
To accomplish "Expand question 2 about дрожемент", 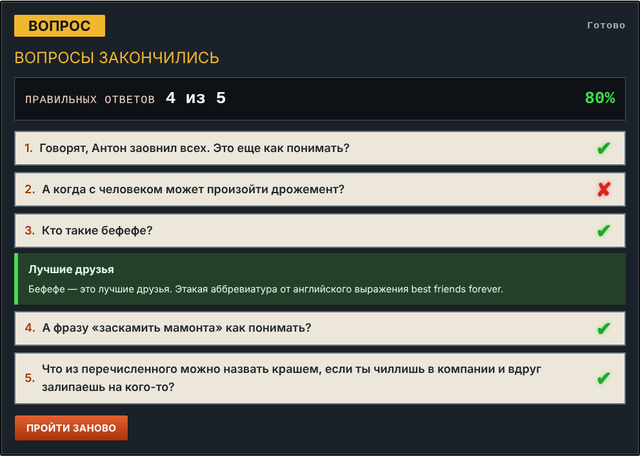I will 320,189.
